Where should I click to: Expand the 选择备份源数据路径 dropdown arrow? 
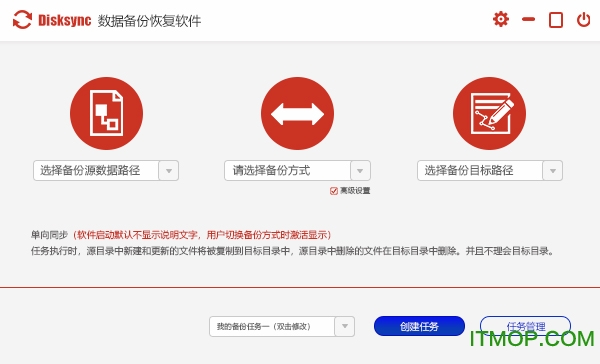[x=169, y=171]
